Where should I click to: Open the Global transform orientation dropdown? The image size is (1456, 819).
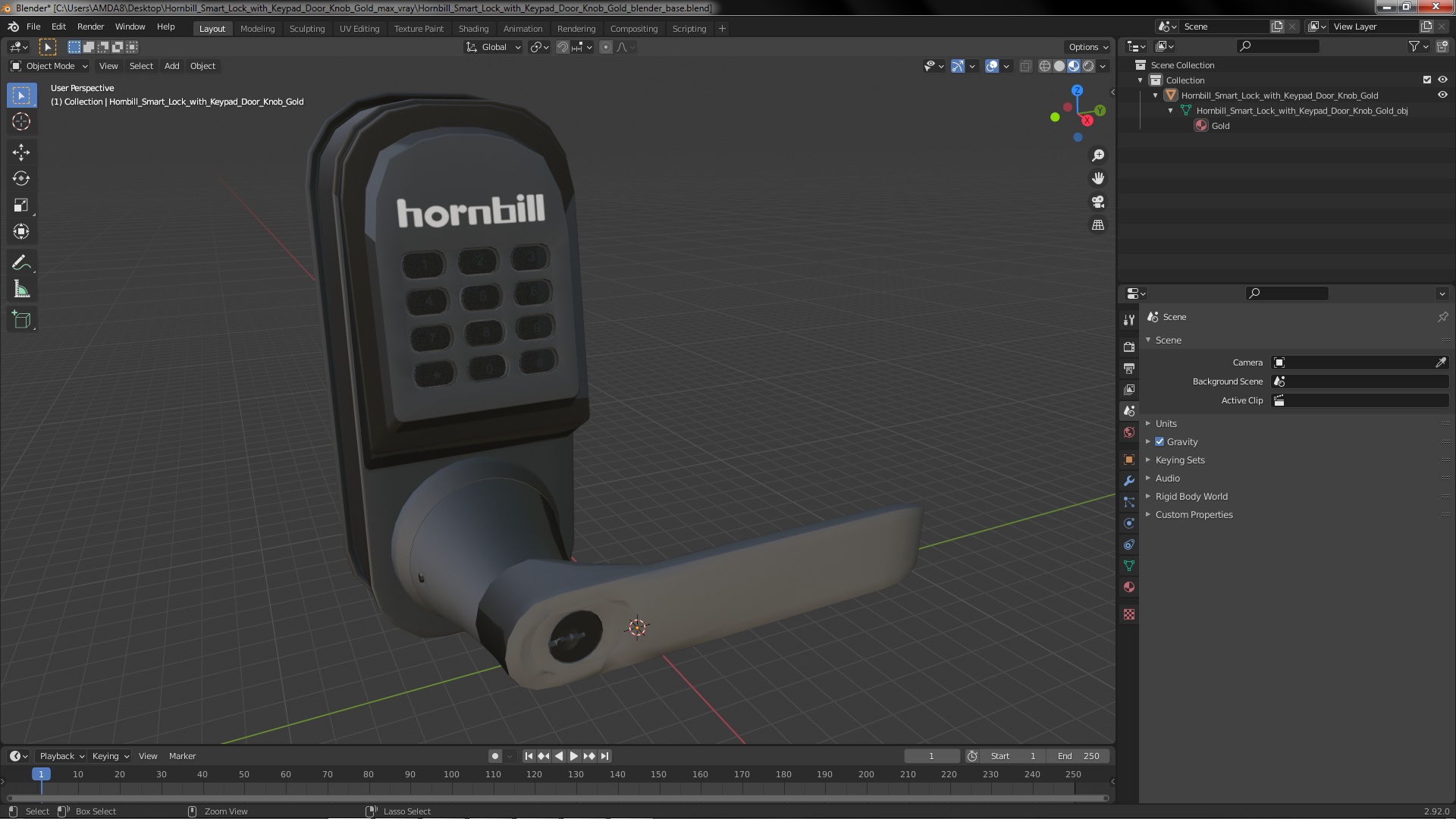pyautogui.click(x=493, y=47)
